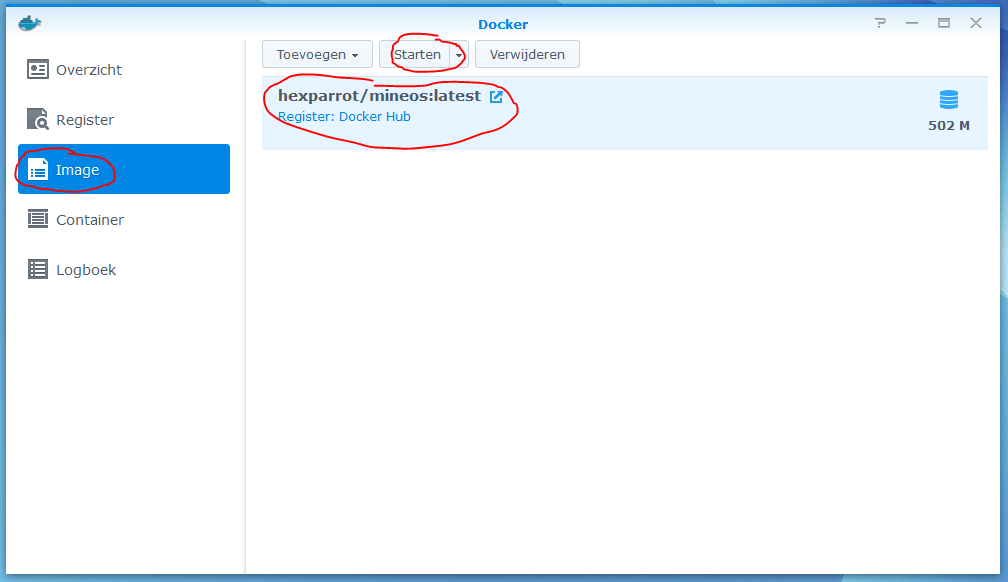Open the help question mark icon
Viewport: 1008px width, 582px height.
click(880, 23)
